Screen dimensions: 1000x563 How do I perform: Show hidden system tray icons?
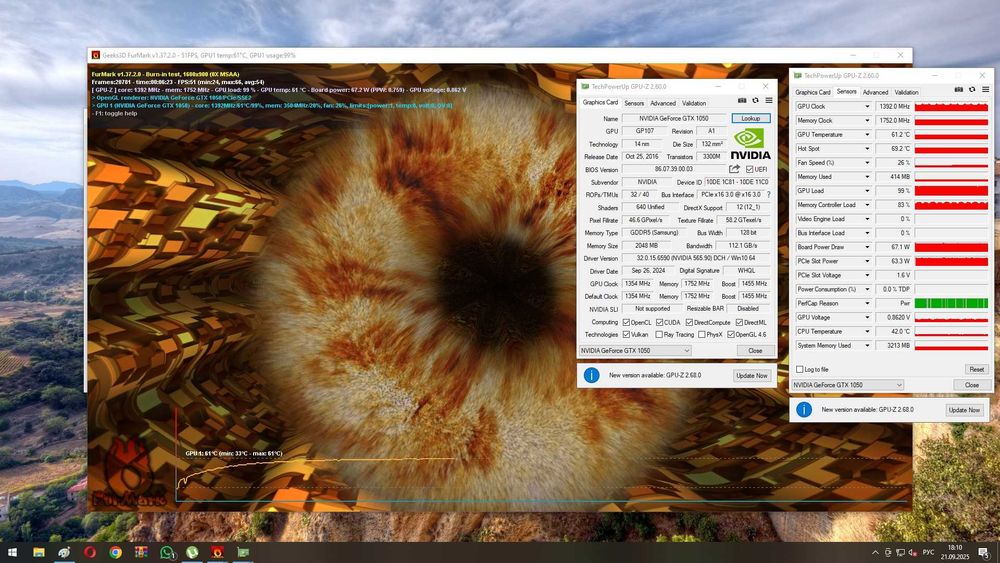click(875, 552)
